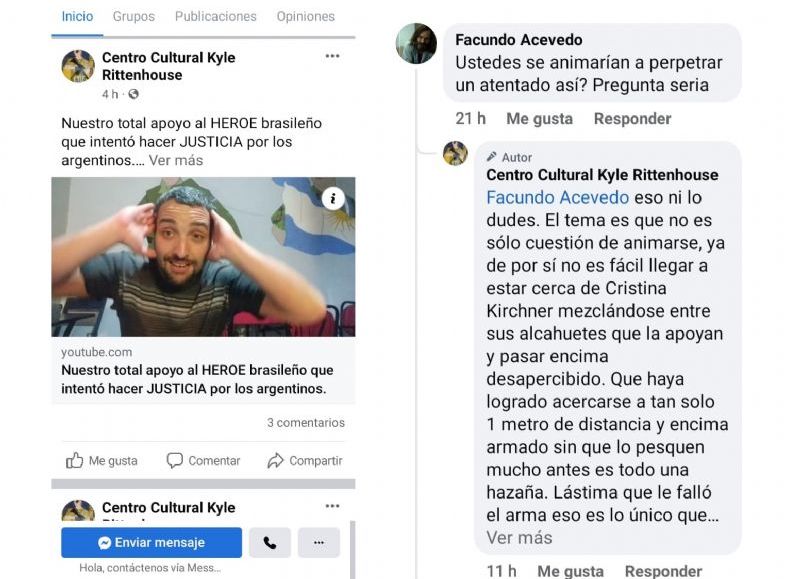Open the three-dot menu on the second post
Image resolution: width=800 pixels, height=579 pixels.
pos(332,506)
